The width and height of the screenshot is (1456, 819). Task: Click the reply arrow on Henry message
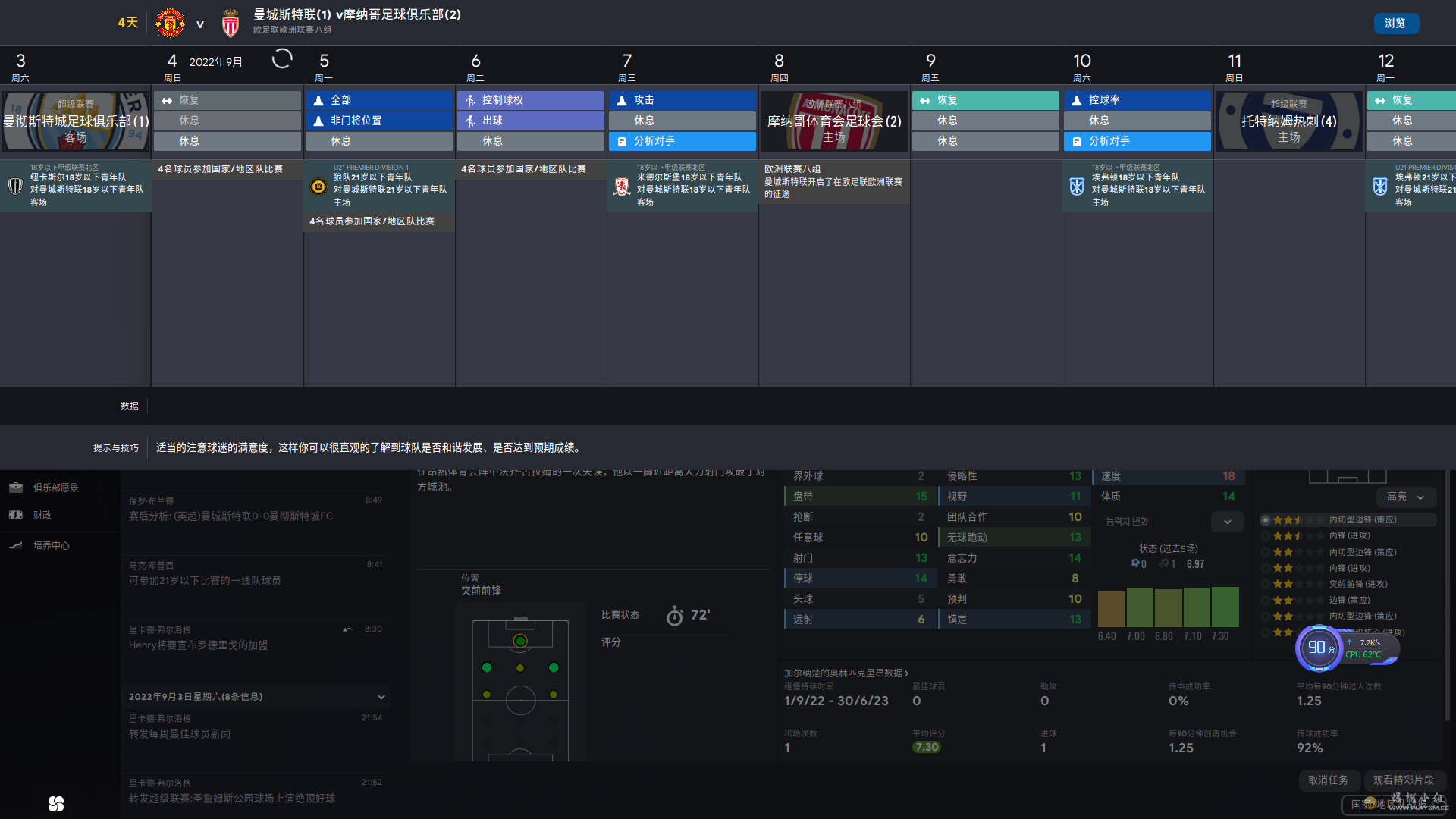click(347, 629)
